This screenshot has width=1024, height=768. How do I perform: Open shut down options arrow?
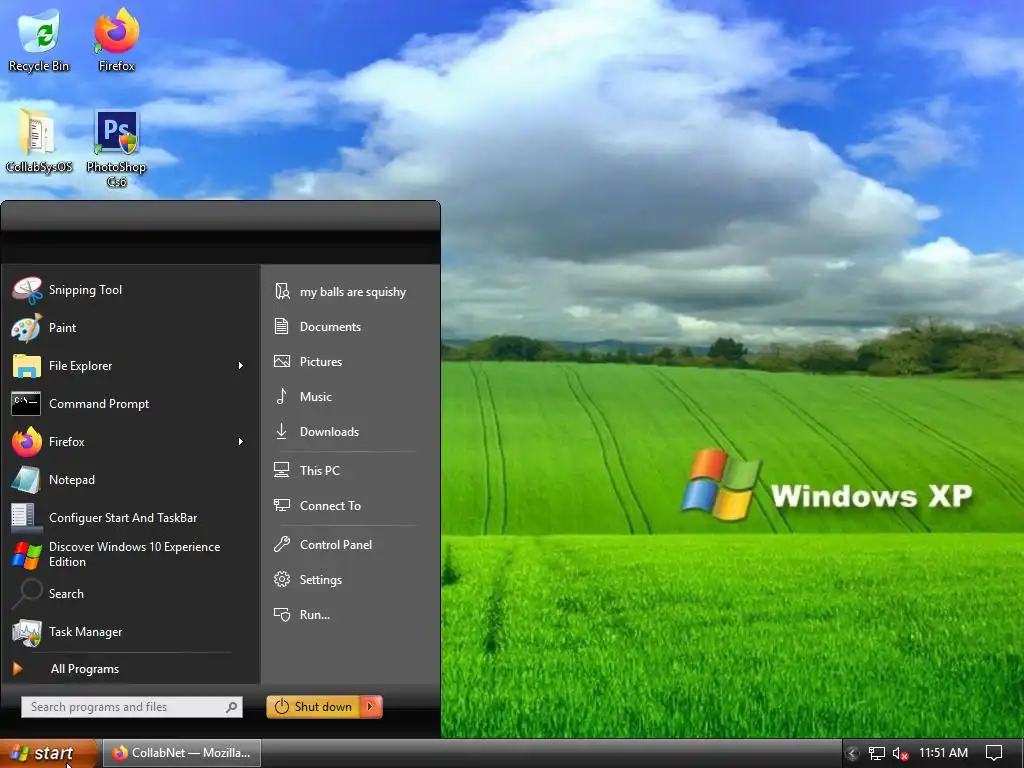(370, 706)
